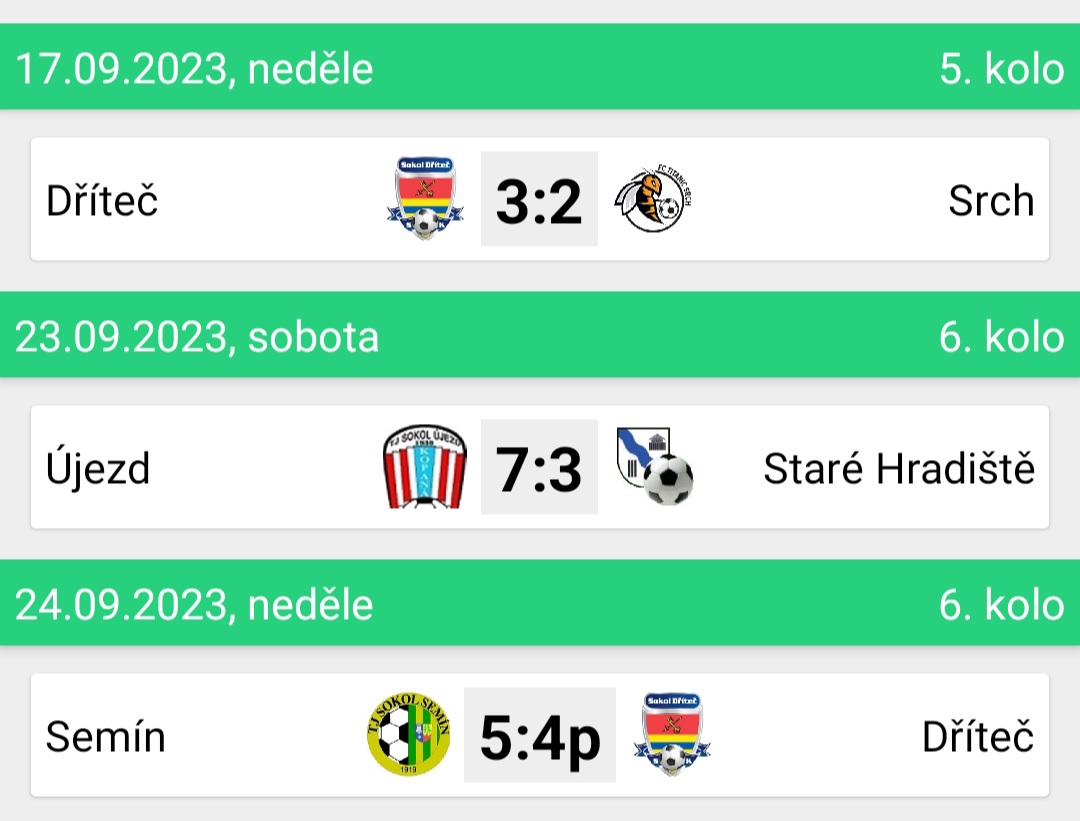
Task: Select away team Dříteč in last match
Action: 978,736
